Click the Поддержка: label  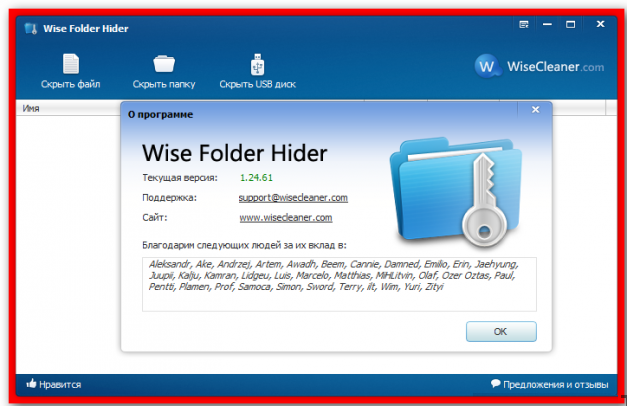170,198
